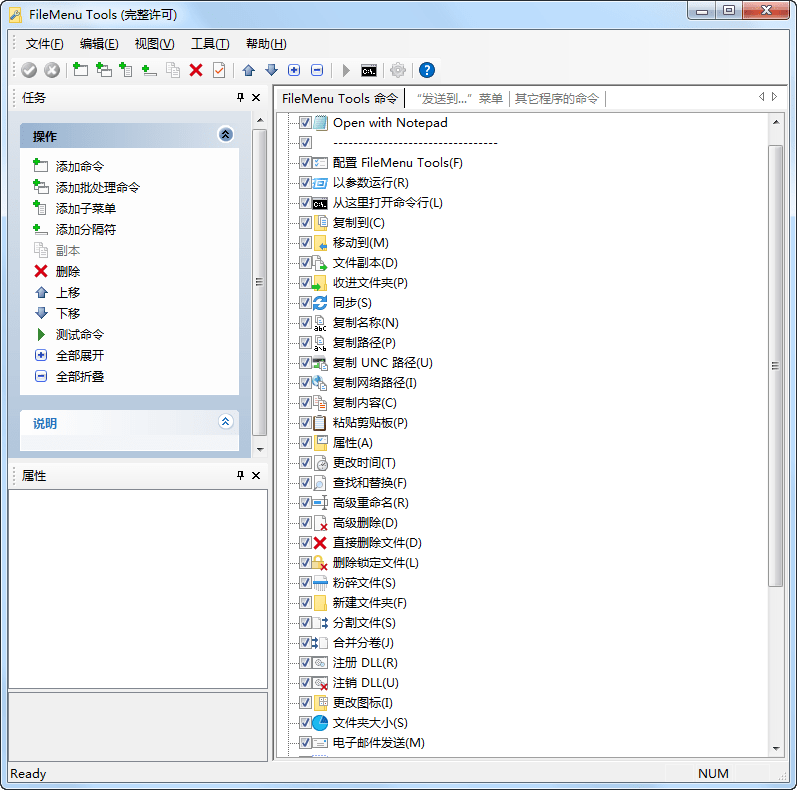Image resolution: width=797 pixels, height=790 pixels.
Task: Toggle the 新建文件夹(F) checkbox
Action: click(305, 603)
